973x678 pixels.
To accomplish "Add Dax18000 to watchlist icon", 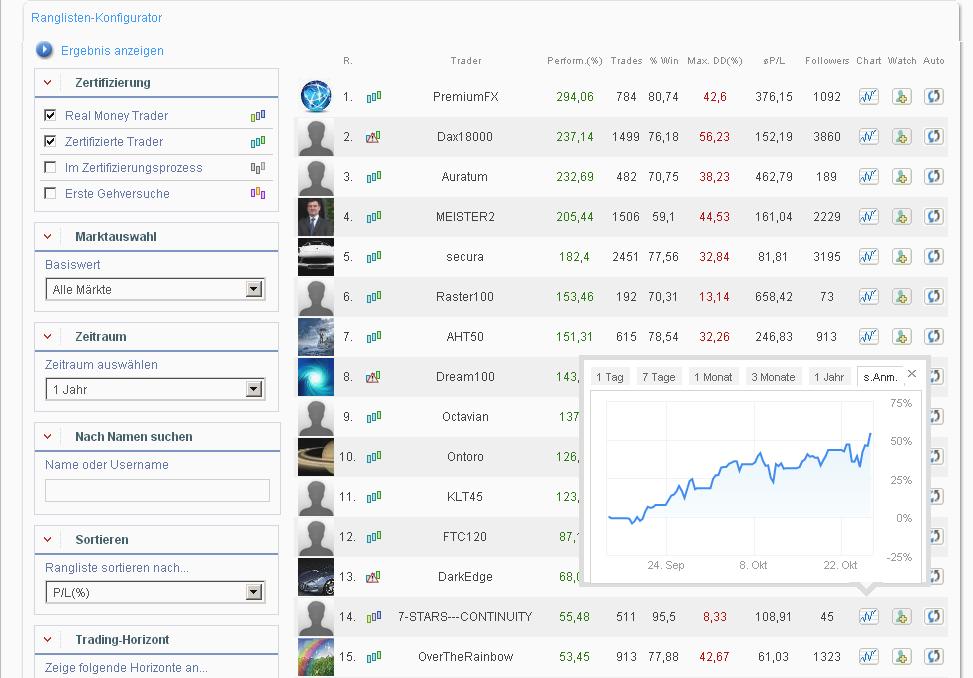I will 901,137.
